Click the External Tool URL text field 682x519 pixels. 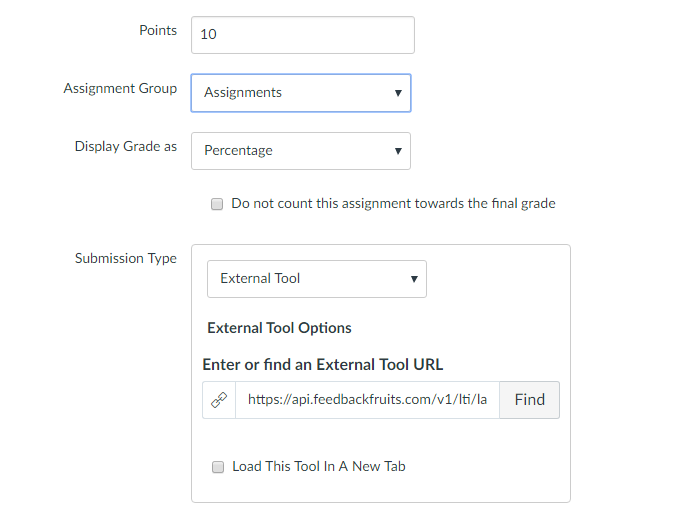[367, 400]
